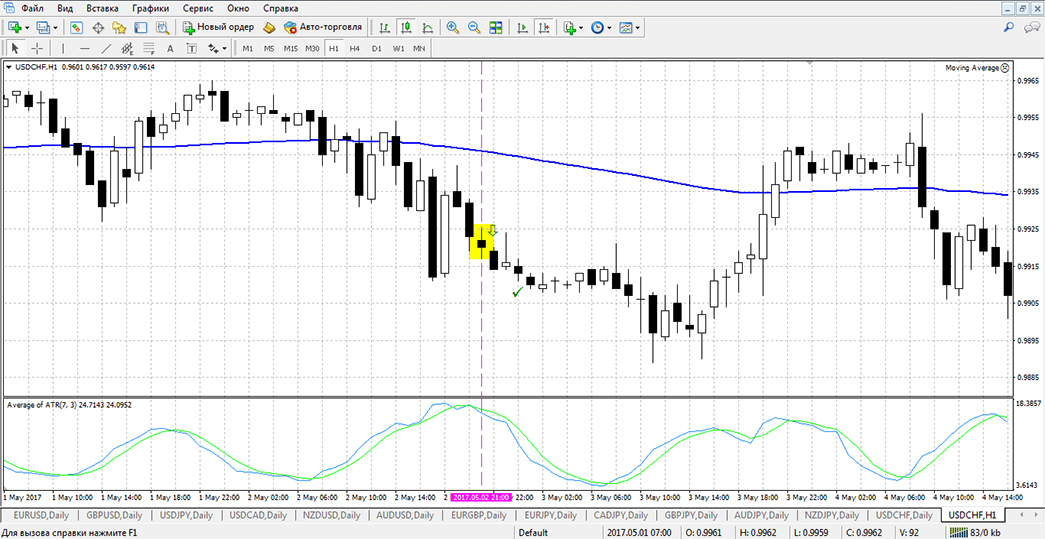Viewport: 1045px width, 539px height.
Task: Select the crosshair tool
Action: (x=37, y=48)
